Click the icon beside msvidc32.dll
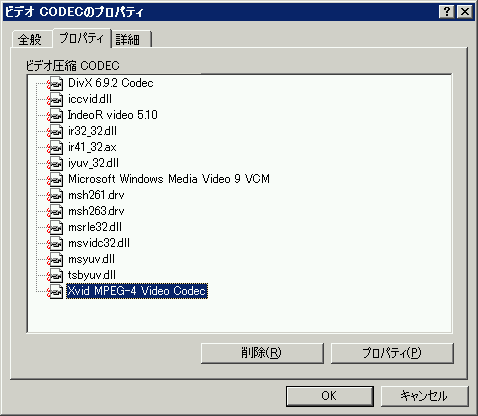This screenshot has height=416, width=478. coord(55,243)
